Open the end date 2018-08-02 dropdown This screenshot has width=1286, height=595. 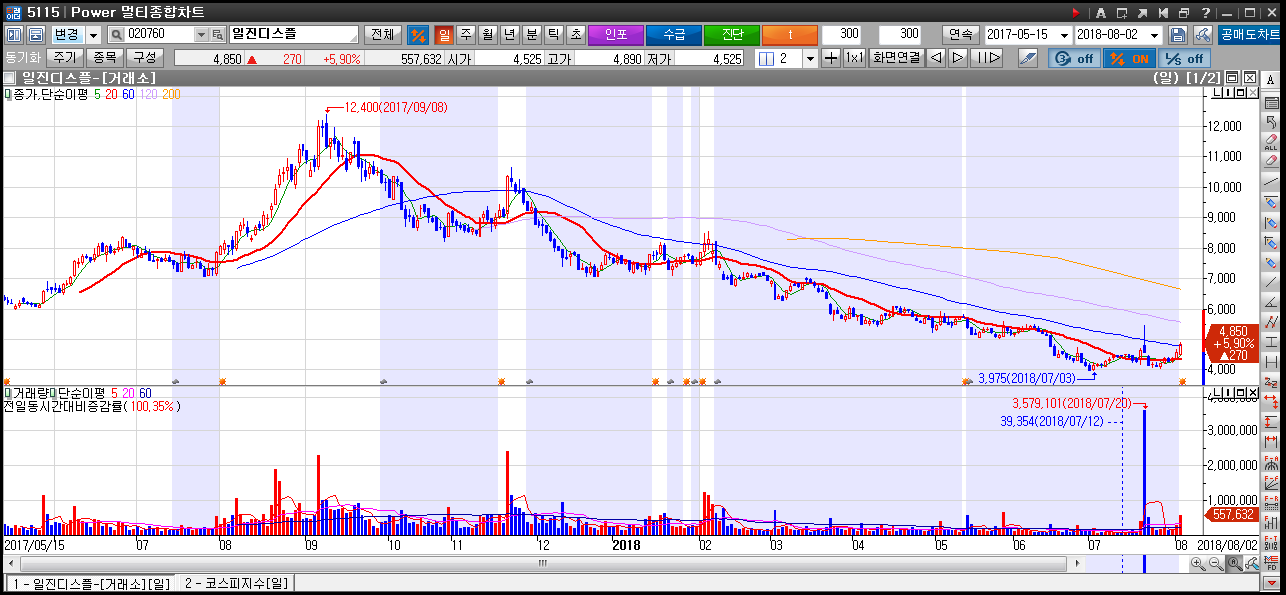[x=1155, y=34]
